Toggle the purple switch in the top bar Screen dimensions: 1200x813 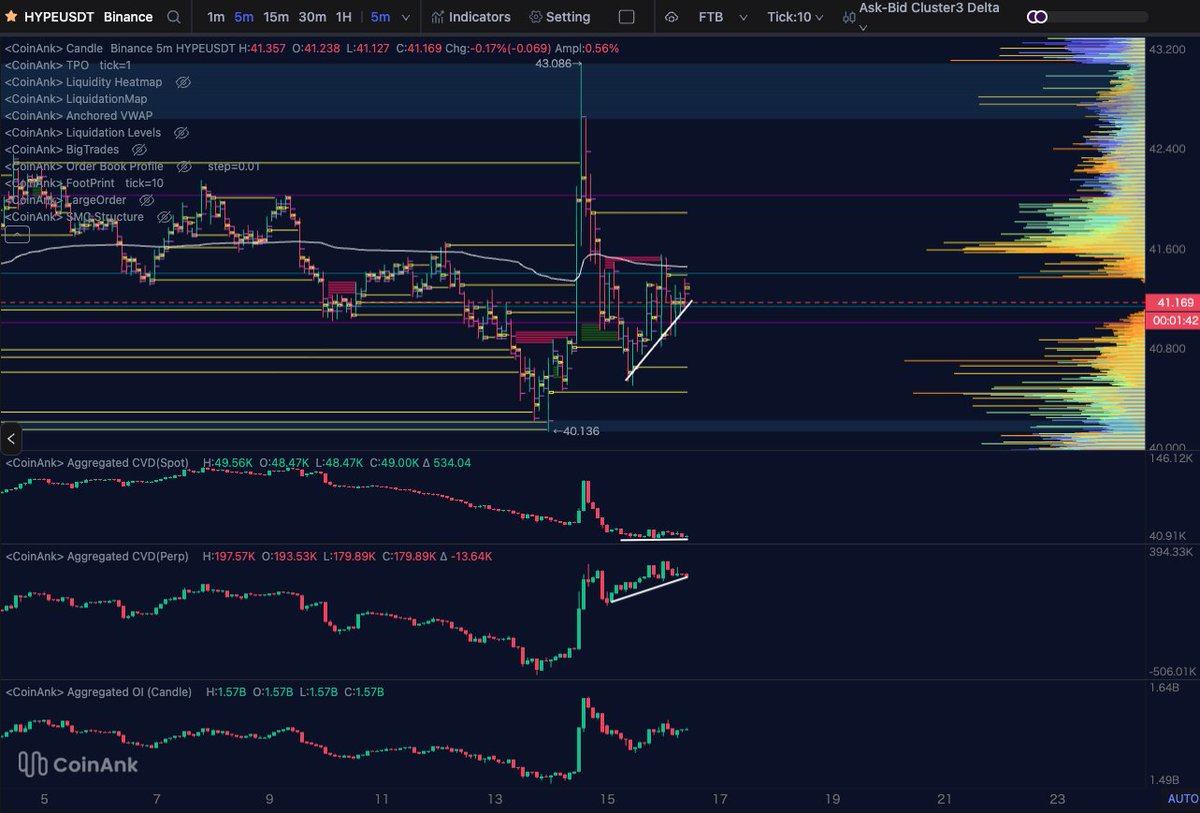point(1038,17)
